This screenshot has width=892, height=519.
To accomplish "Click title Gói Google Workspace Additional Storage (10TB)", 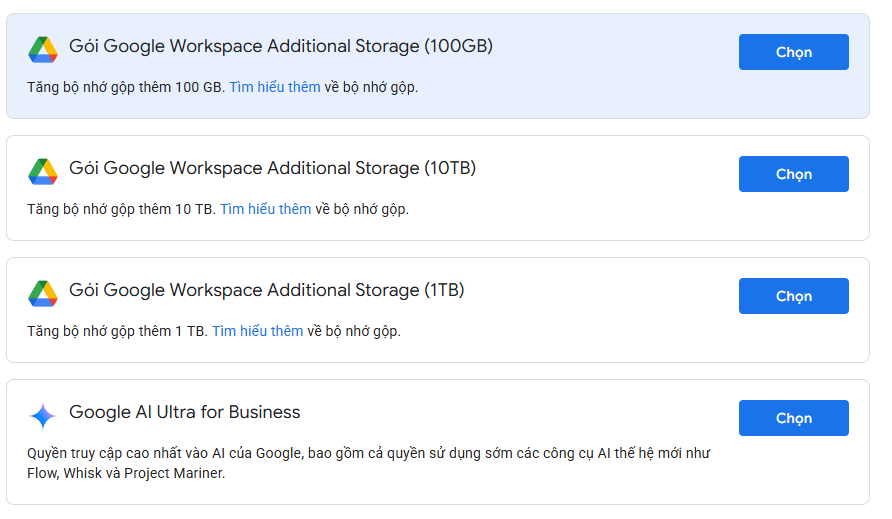I will click(x=272, y=168).
